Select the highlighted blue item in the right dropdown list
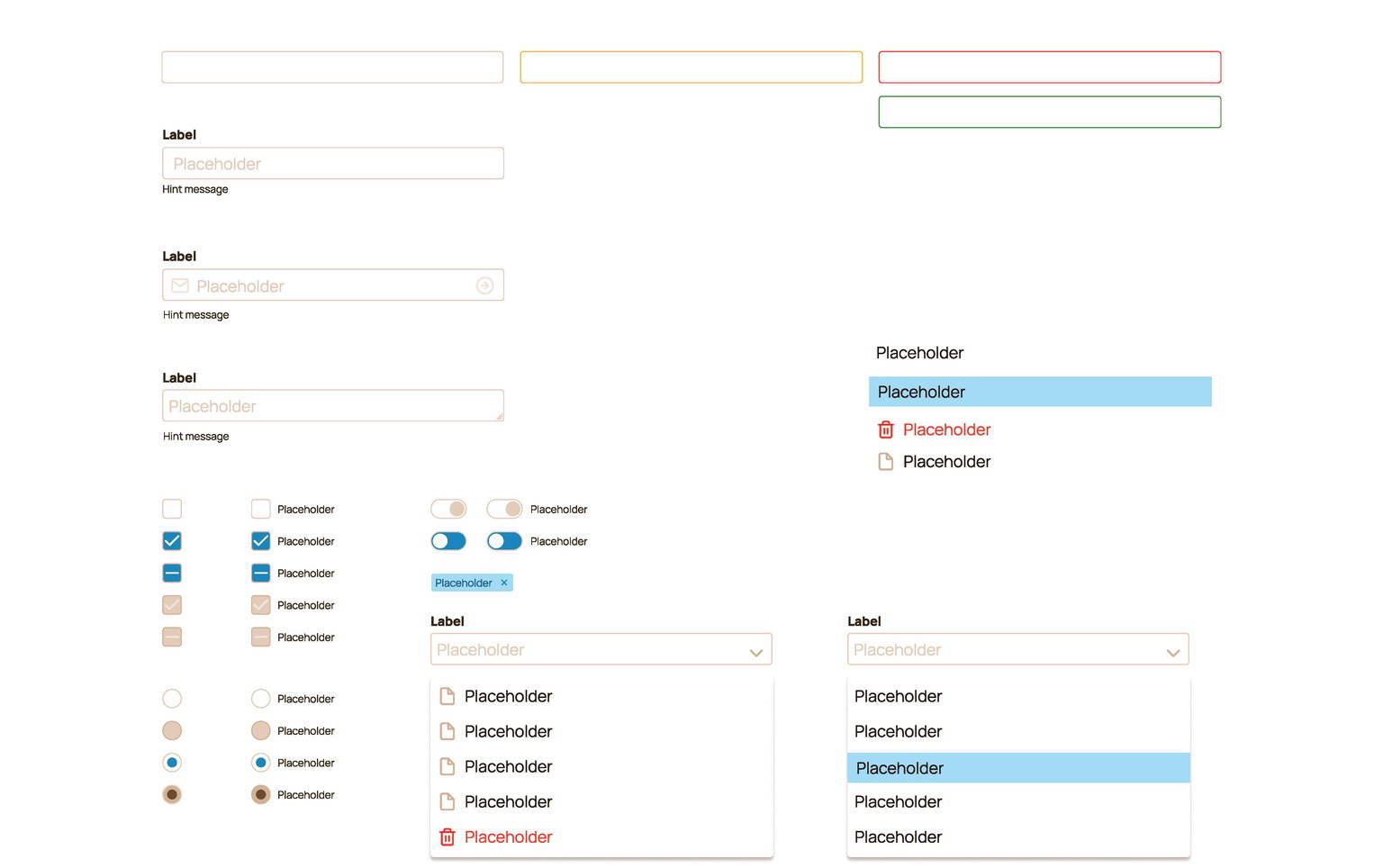1383x868 pixels. tap(1018, 768)
